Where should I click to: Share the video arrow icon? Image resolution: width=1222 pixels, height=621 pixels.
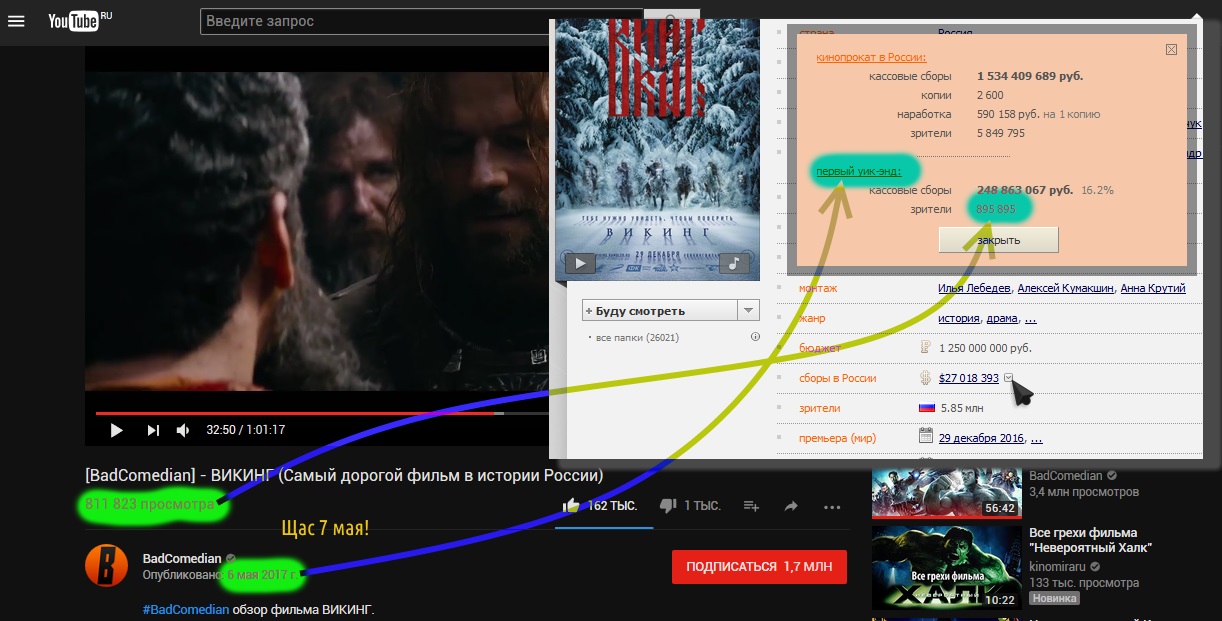[791, 506]
